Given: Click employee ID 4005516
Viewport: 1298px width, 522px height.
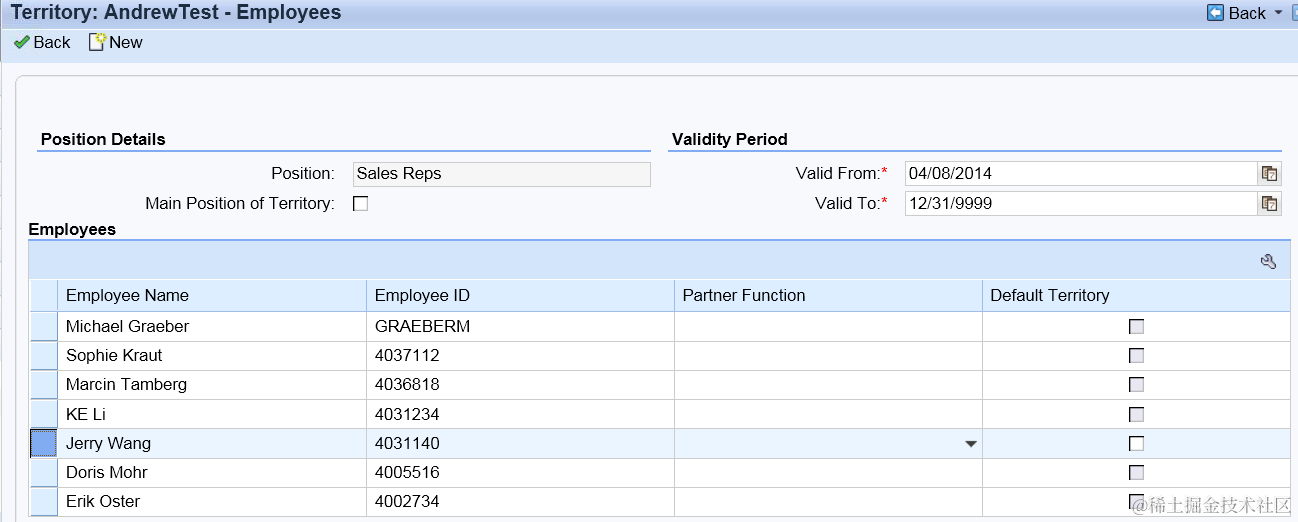Looking at the screenshot, I should [407, 472].
